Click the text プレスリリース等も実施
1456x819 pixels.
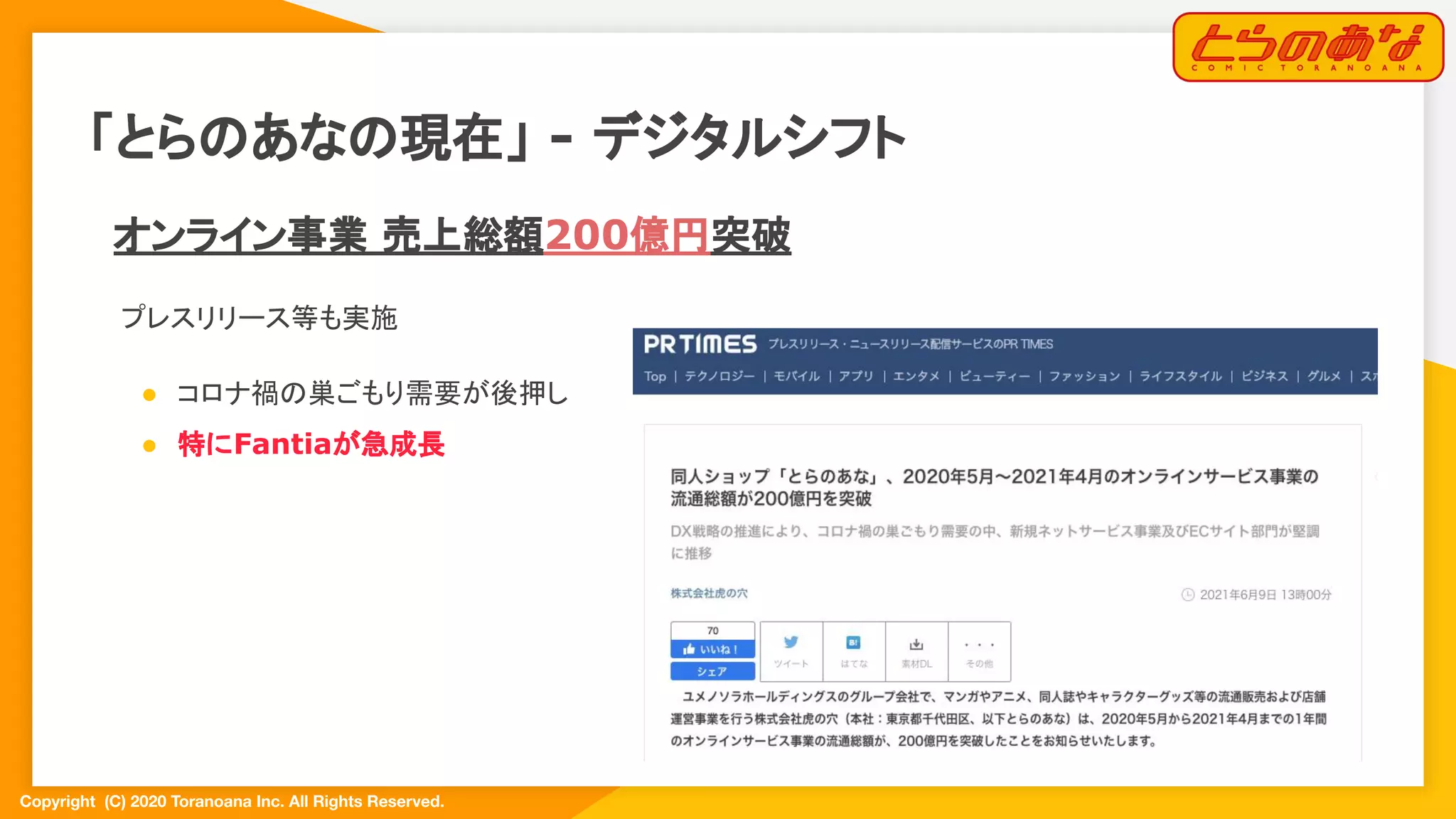[x=259, y=318]
